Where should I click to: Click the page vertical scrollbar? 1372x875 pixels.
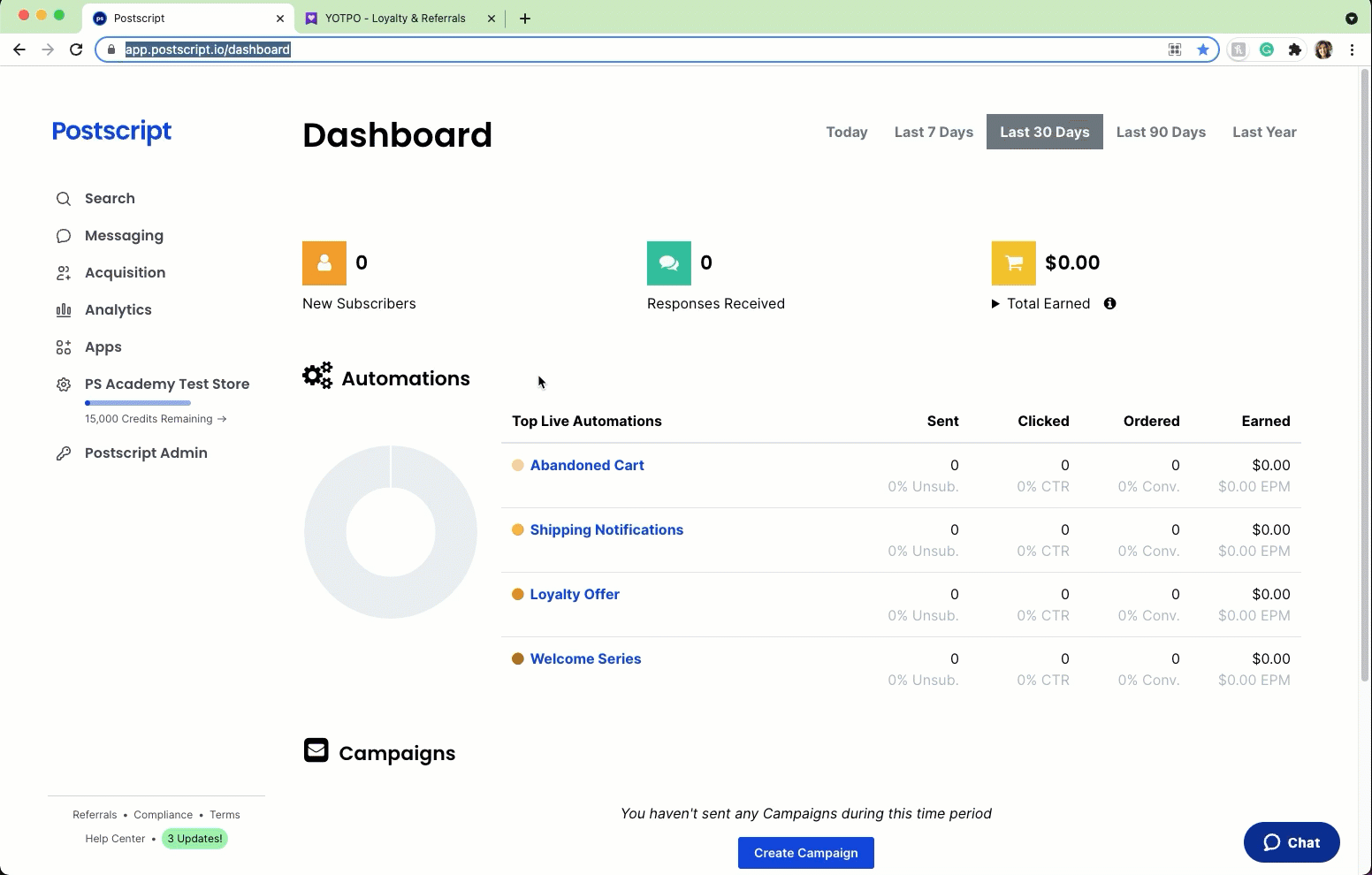pyautogui.click(x=1365, y=374)
